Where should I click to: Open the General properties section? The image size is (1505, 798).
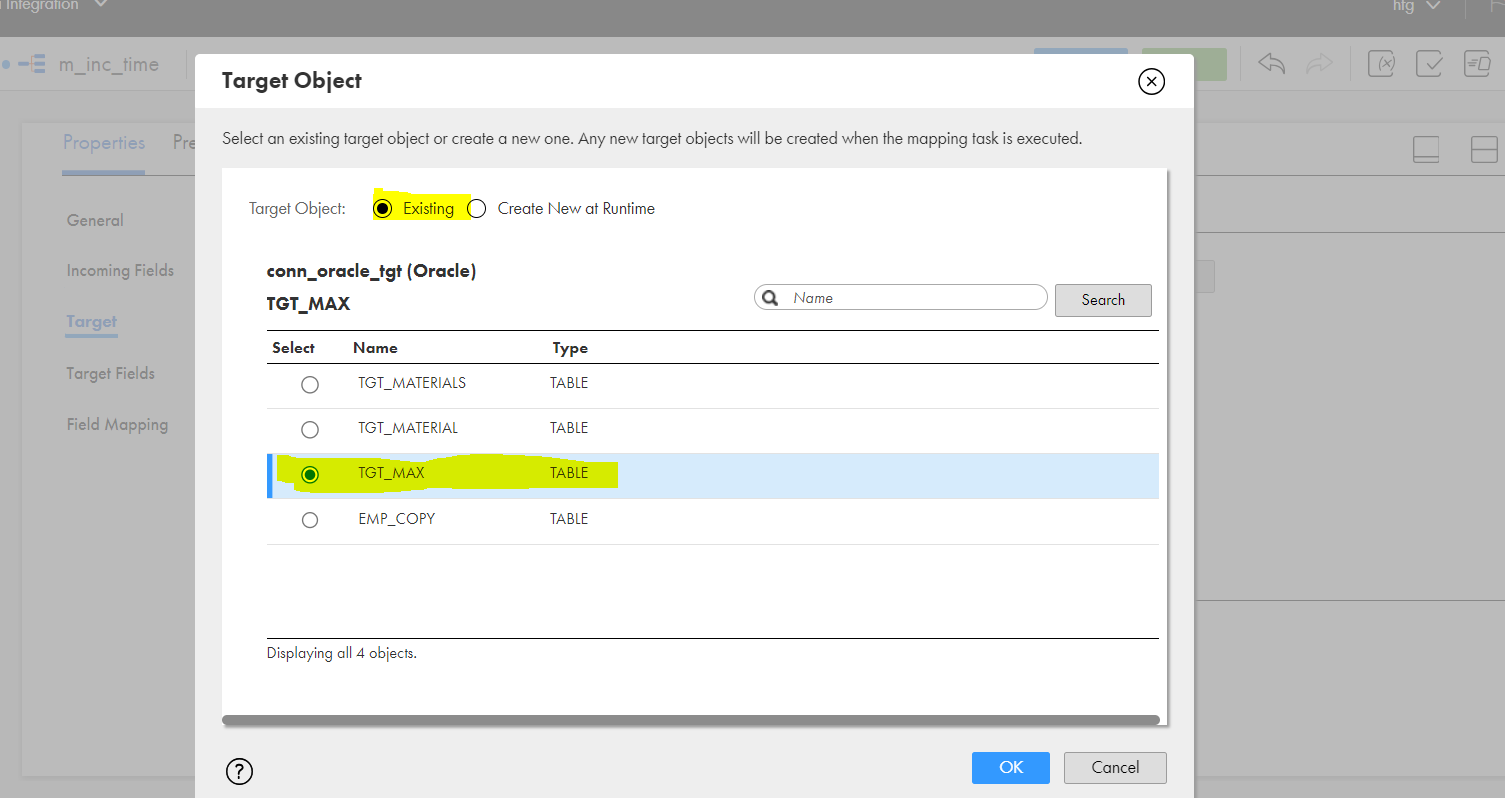95,220
